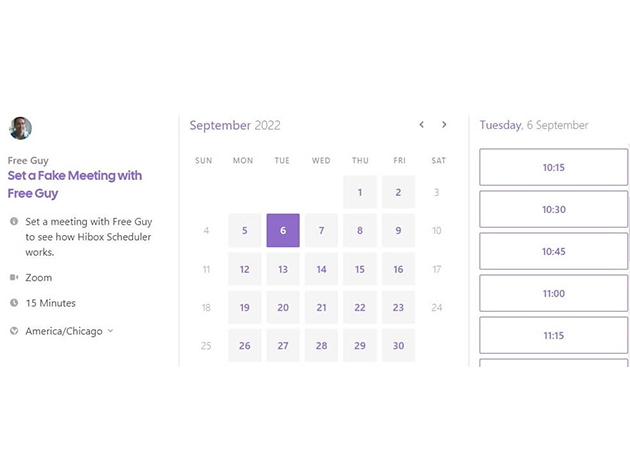The width and height of the screenshot is (630, 473).
Task: Book the 11:00 time slot
Action: 553,293
